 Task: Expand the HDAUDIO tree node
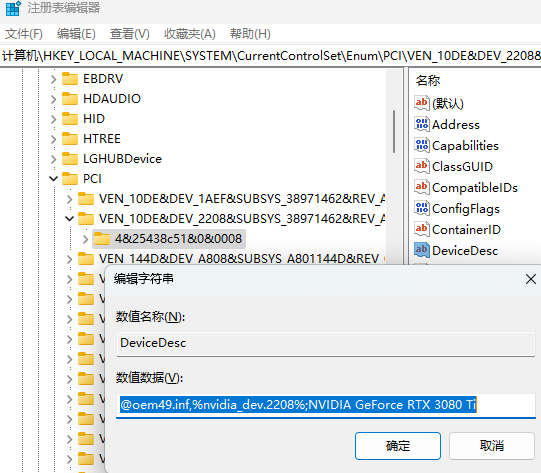click(x=53, y=99)
